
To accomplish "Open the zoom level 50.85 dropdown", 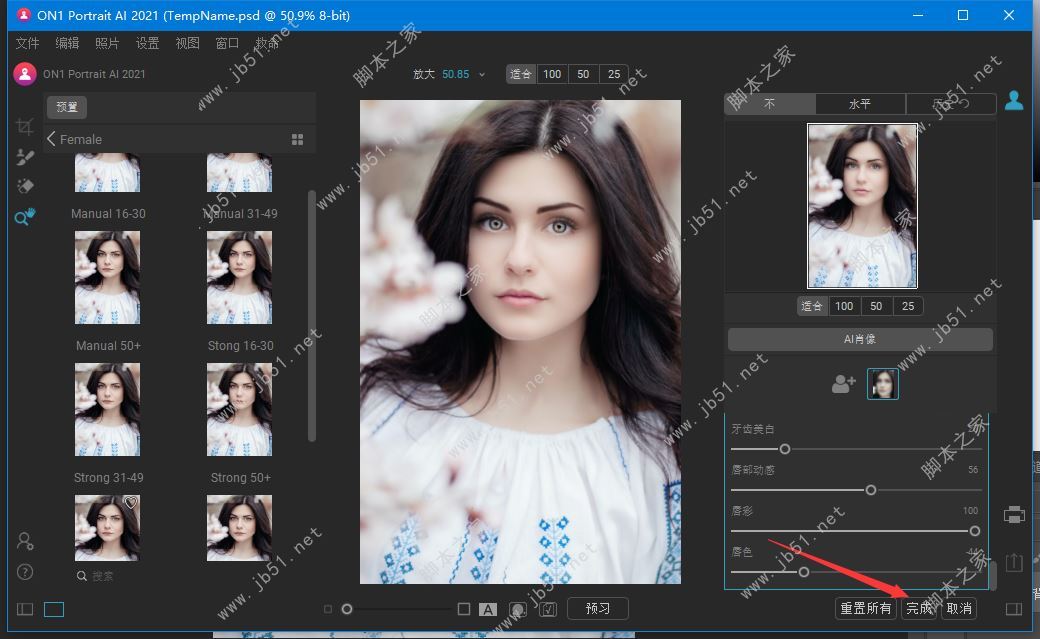I will click(481, 73).
